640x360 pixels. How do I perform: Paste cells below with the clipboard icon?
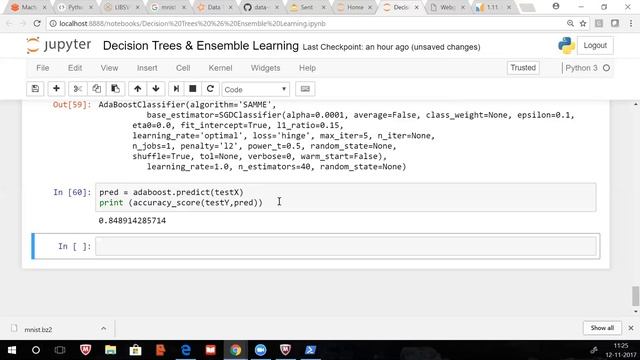116,89
